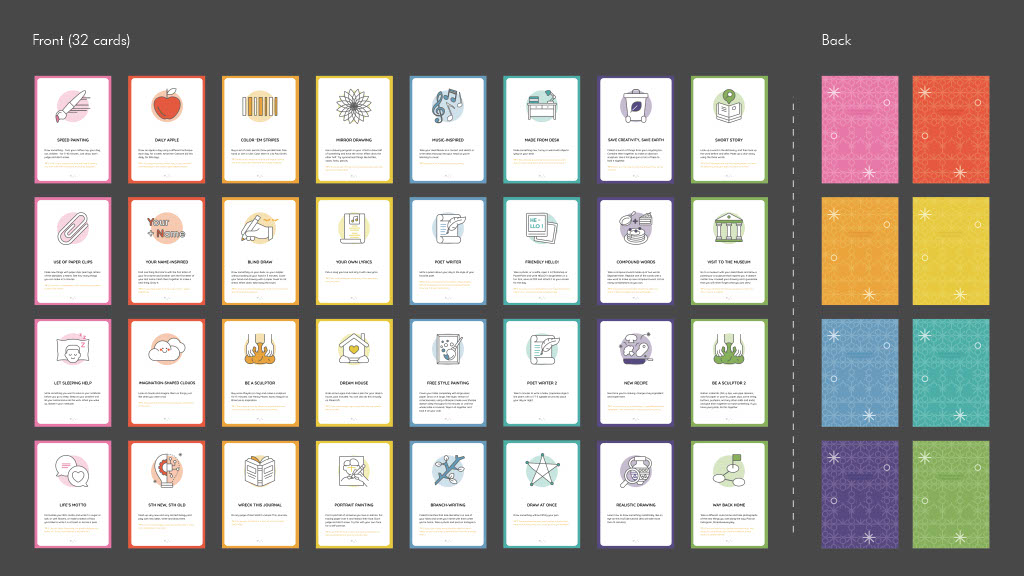Click the star icon on Draw at Once card
1024x576 pixels.
coord(541,468)
